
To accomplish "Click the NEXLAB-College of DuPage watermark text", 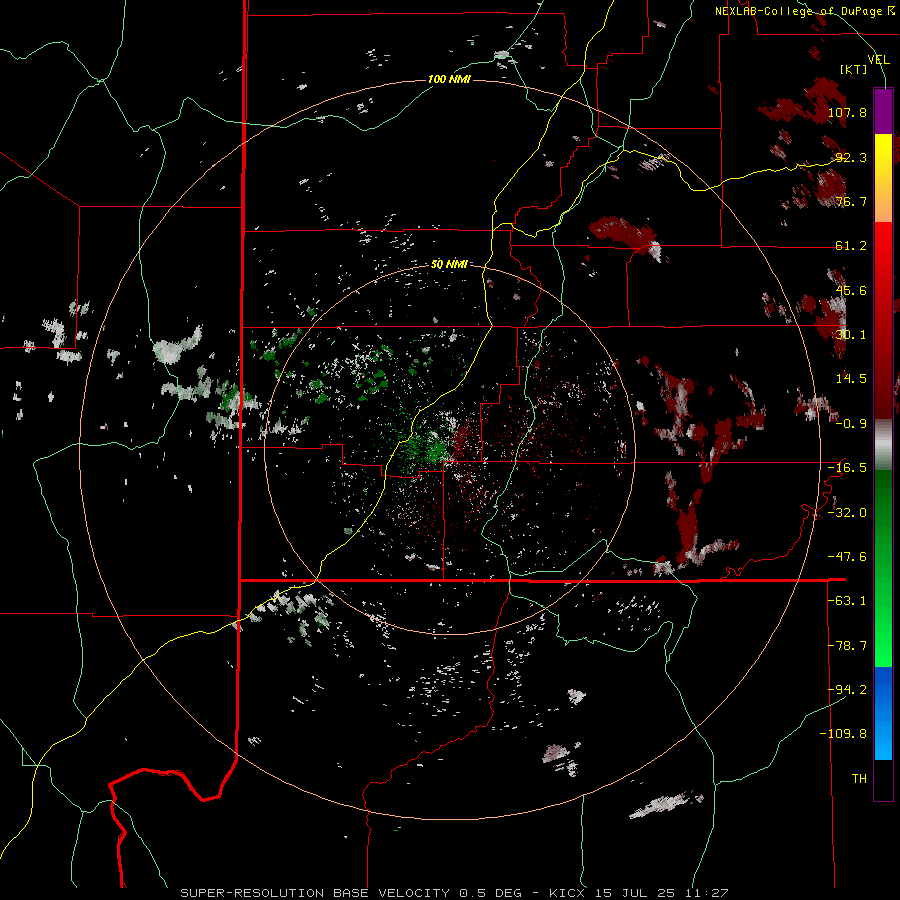I will 805,11.
